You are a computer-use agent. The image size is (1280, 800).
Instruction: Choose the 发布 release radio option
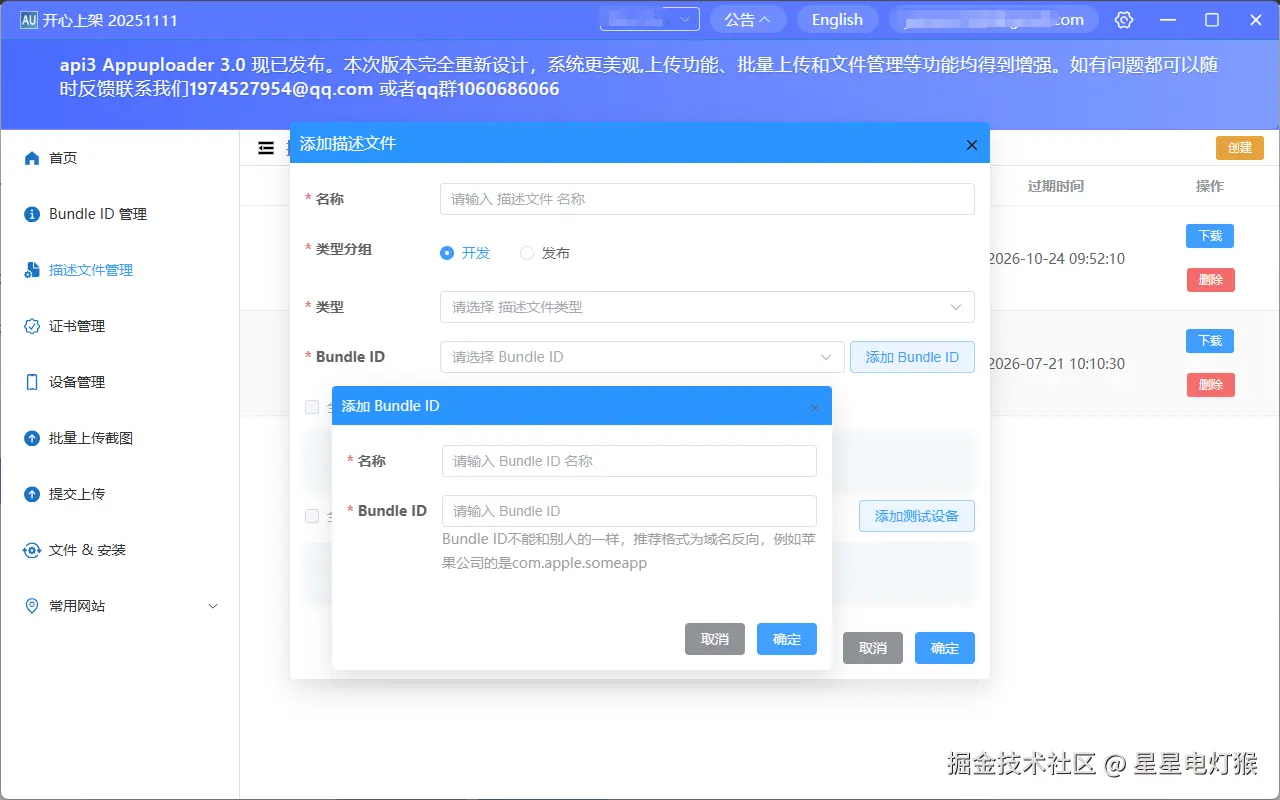tap(527, 253)
